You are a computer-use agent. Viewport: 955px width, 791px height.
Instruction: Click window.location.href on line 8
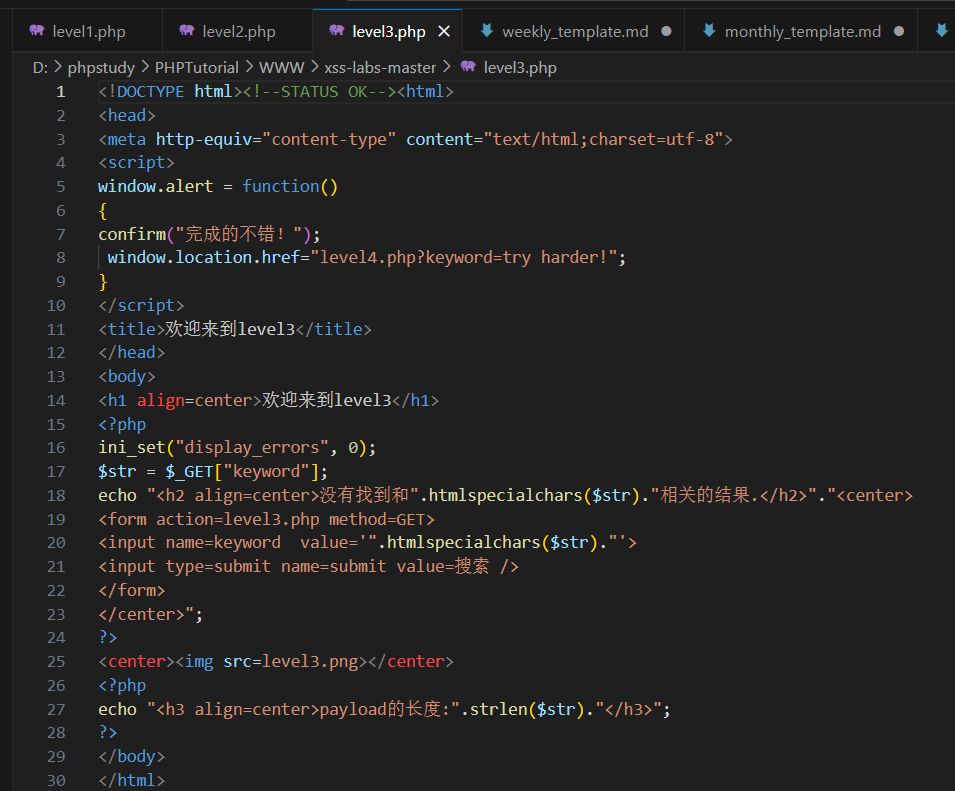(x=203, y=258)
